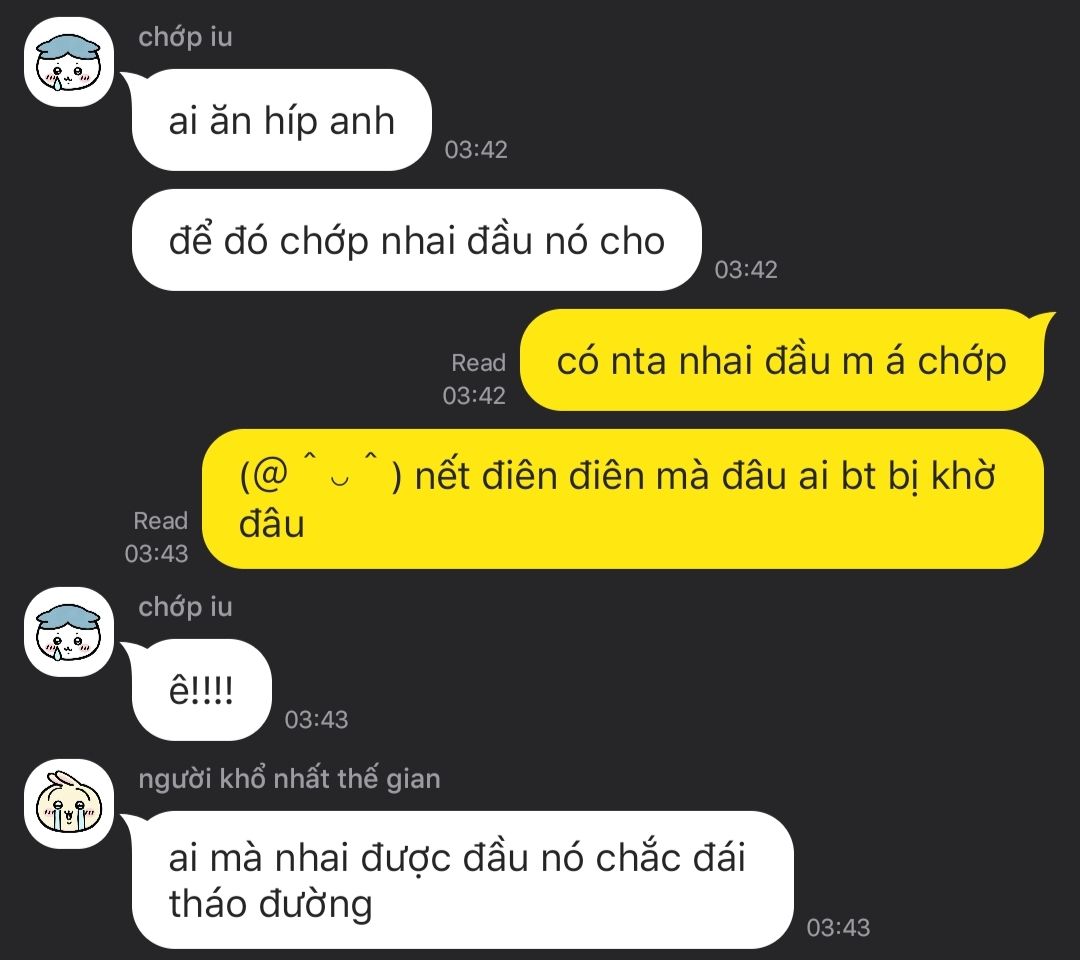Tap the 03:42 timestamp beside 'ai ăn híp anh'
Screen dimensions: 1080x960
(476, 149)
